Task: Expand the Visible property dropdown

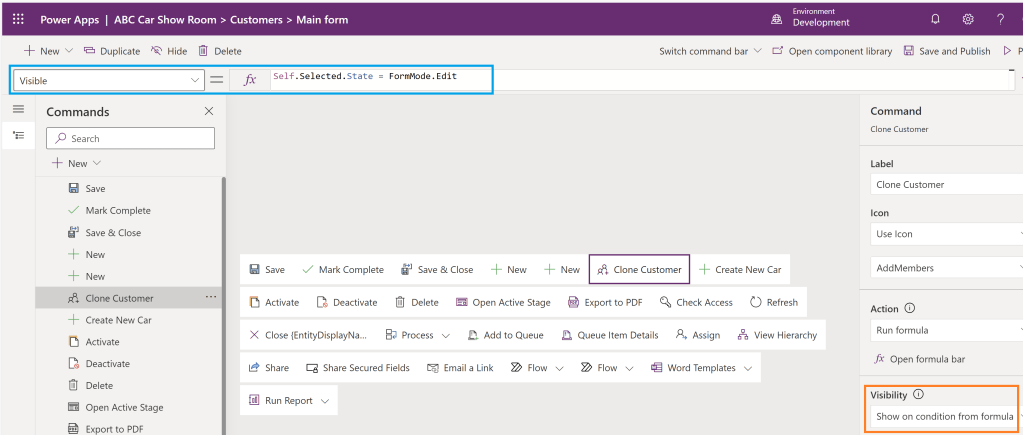Action: [x=195, y=80]
